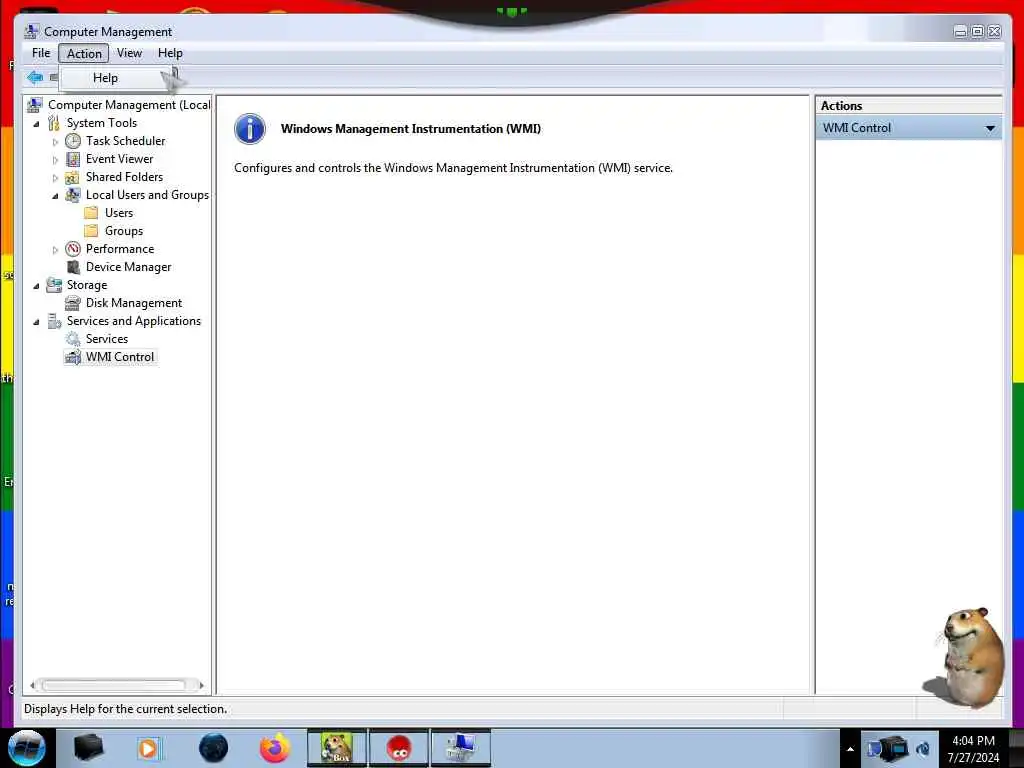The width and height of the screenshot is (1024, 768).
Task: Show hidden system tray icons
Action: pyautogui.click(x=850, y=749)
